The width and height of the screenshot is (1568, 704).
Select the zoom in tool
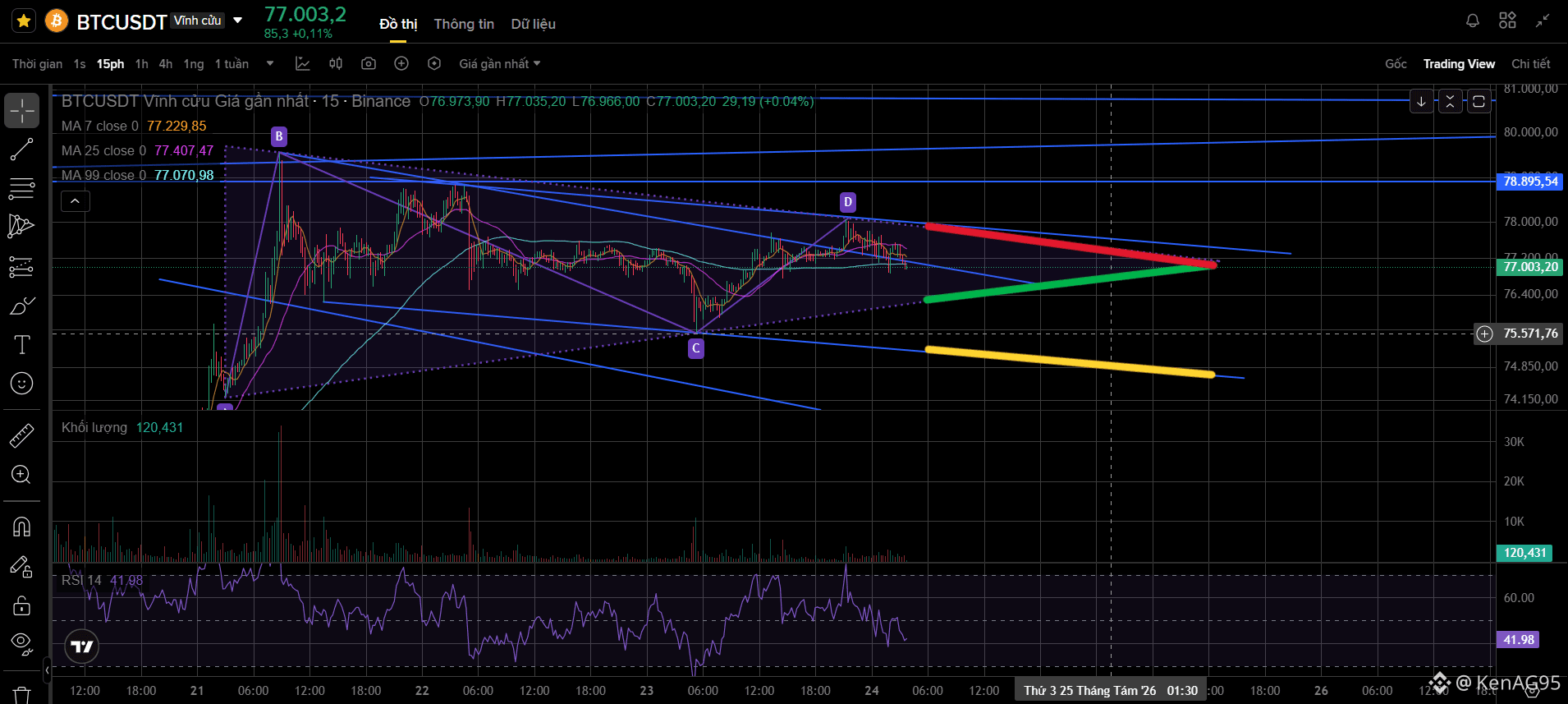pyautogui.click(x=22, y=475)
